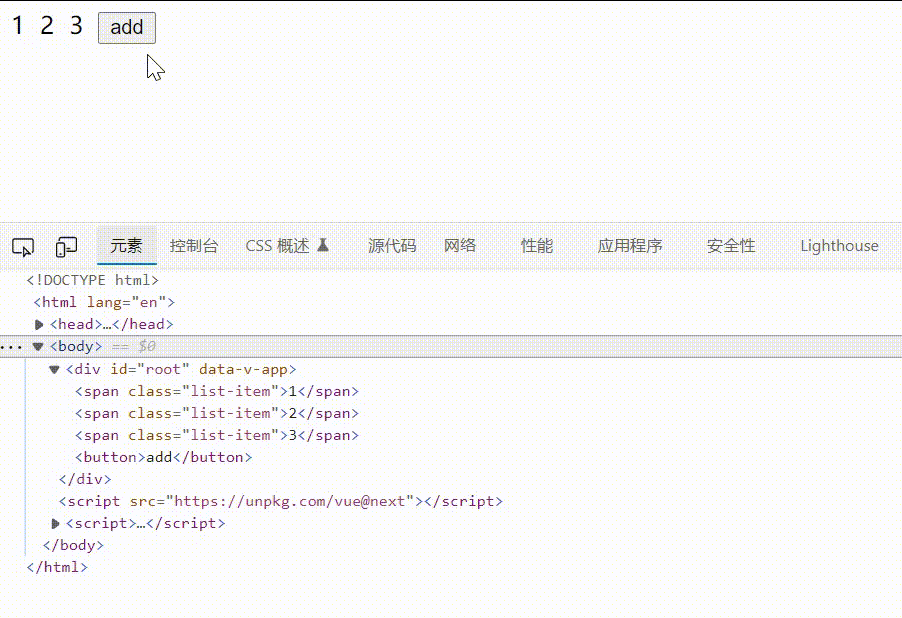Select the span containing text 1

point(216,390)
